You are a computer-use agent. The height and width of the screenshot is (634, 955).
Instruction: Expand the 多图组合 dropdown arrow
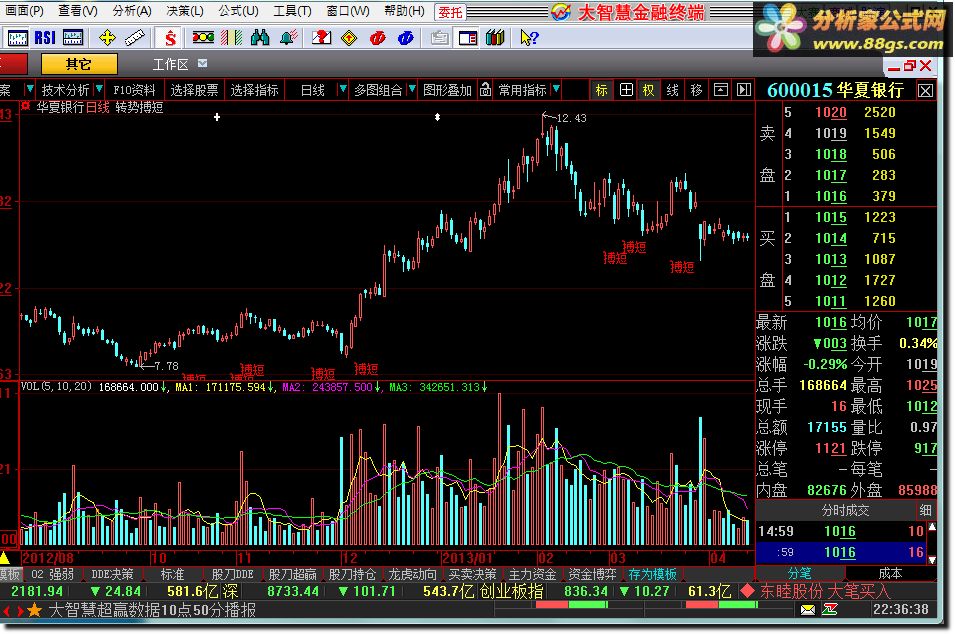(x=412, y=90)
